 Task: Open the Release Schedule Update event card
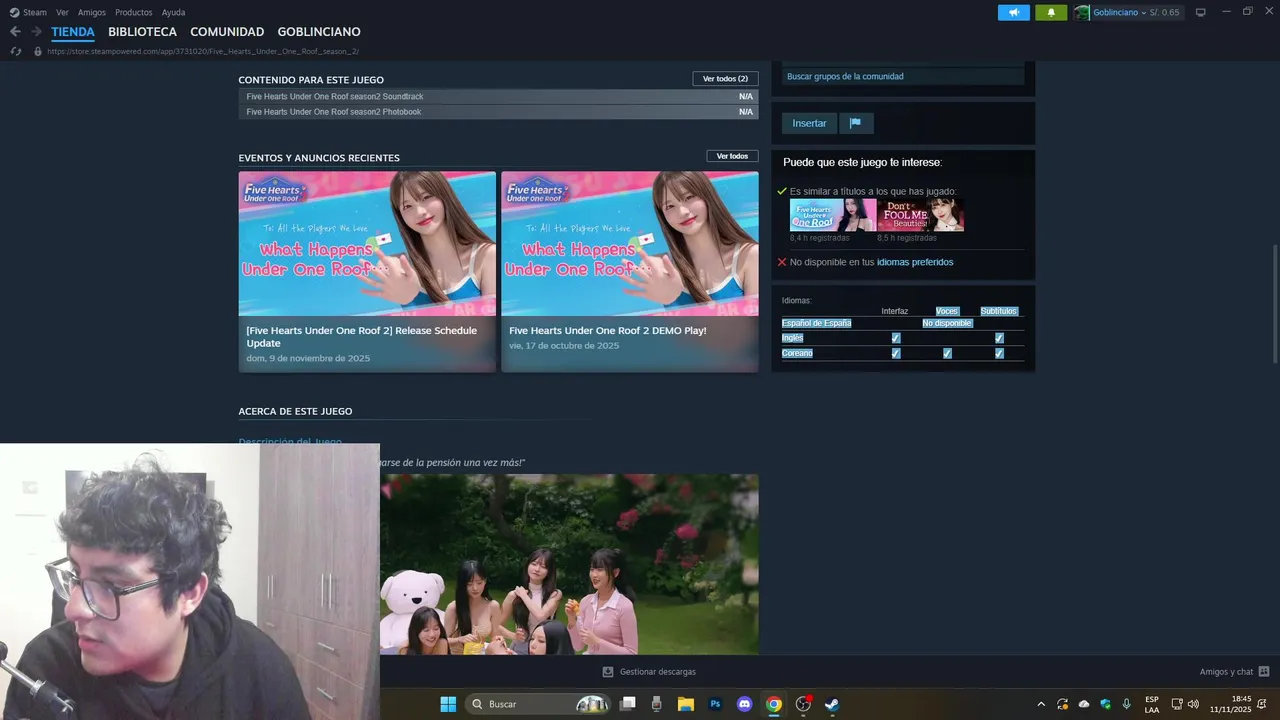point(367,272)
